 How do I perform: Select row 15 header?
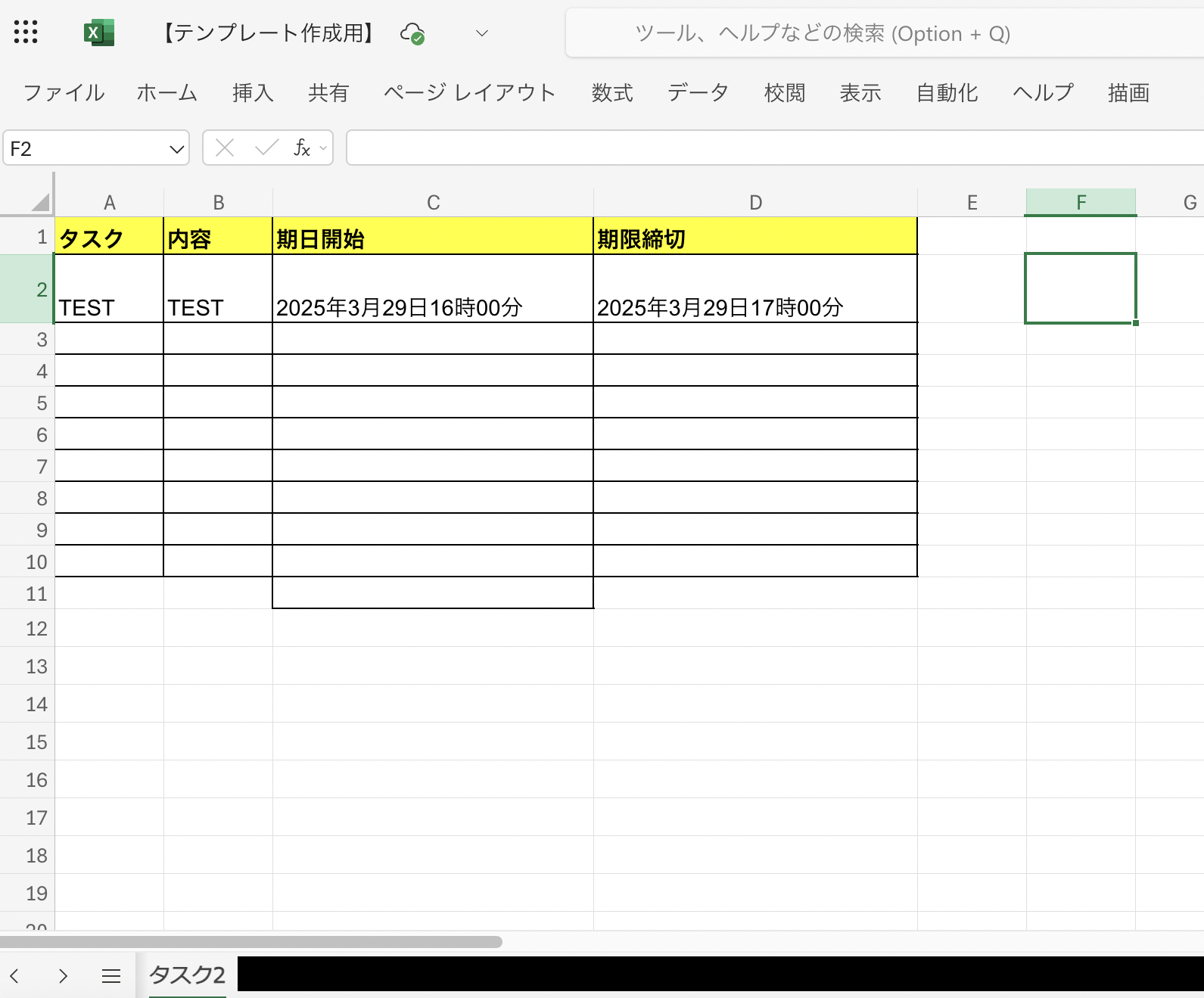point(27,742)
